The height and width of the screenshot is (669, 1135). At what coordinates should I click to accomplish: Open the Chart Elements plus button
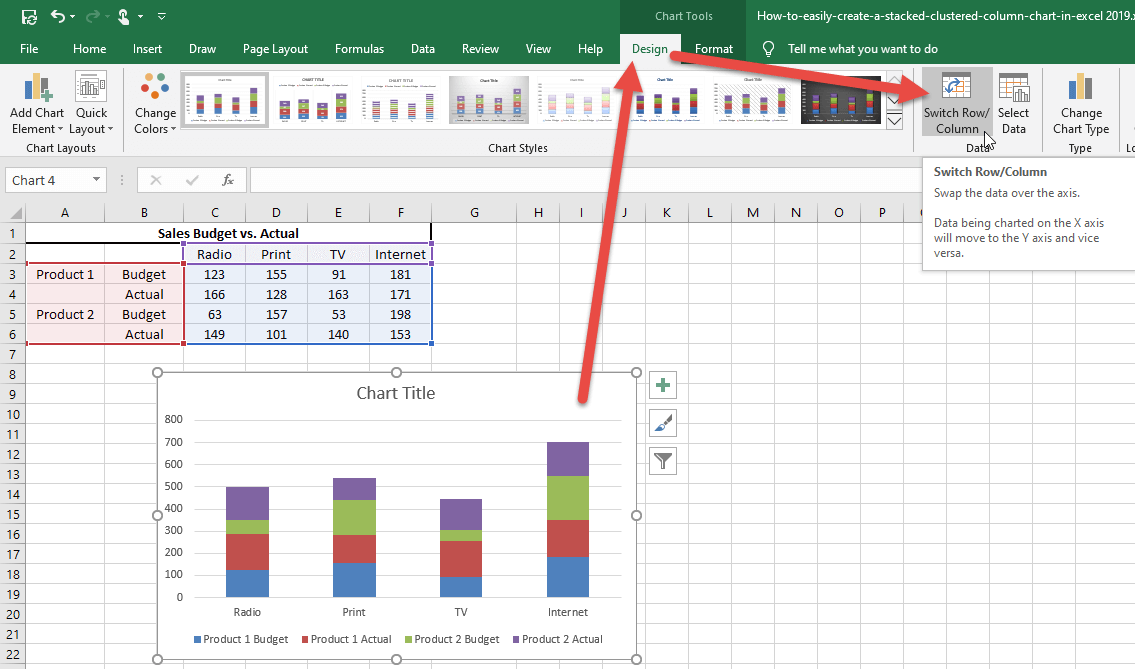[663, 385]
